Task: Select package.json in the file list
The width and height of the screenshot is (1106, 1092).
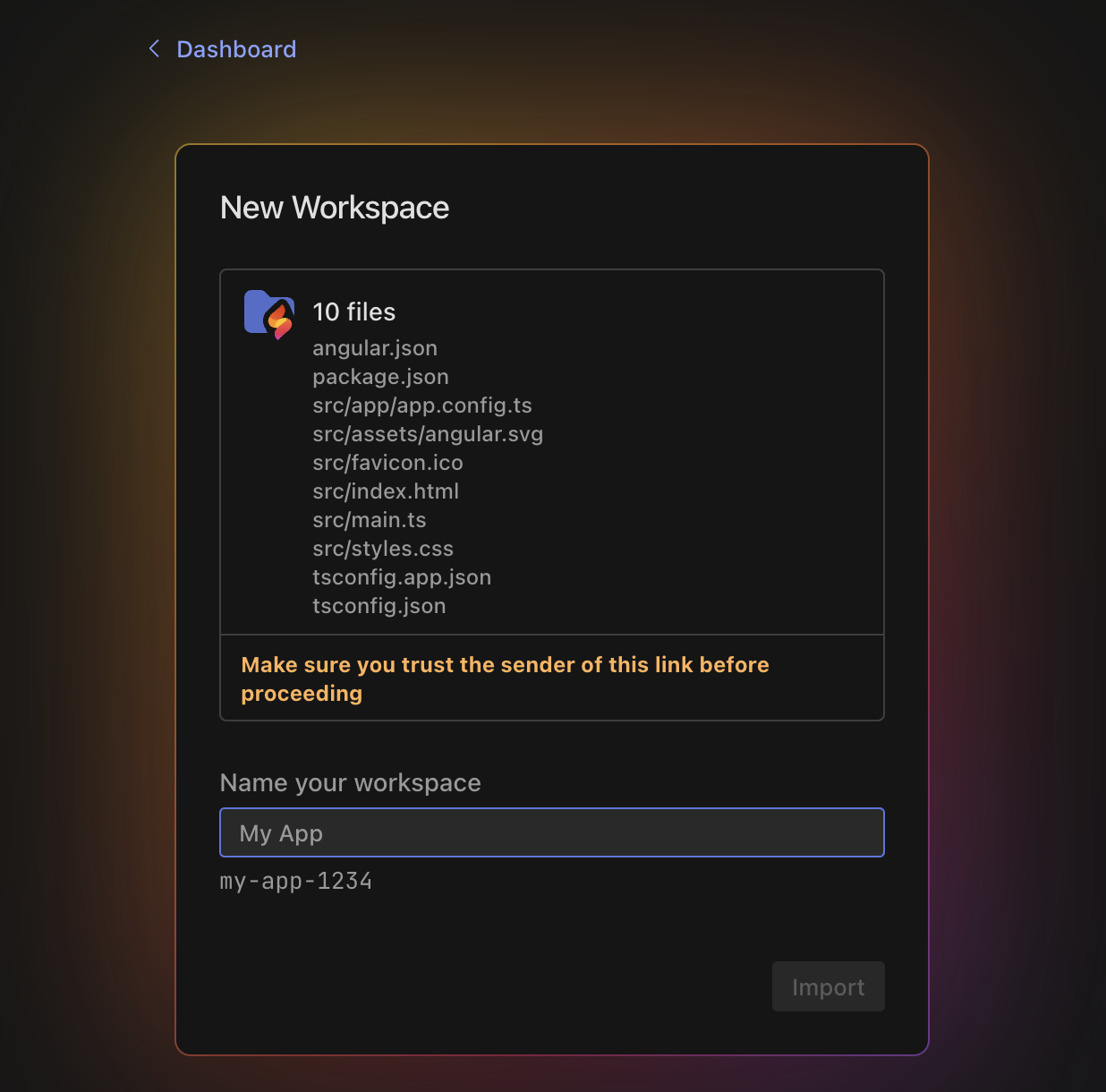Action: coord(380,377)
